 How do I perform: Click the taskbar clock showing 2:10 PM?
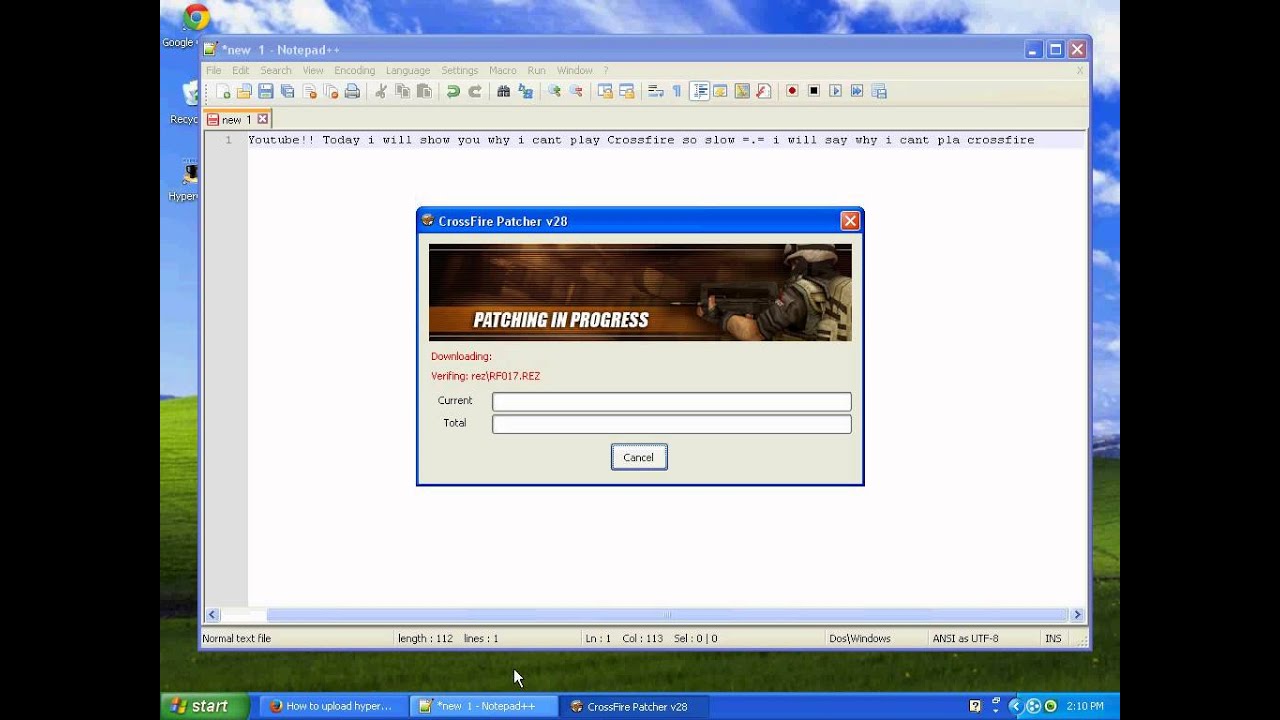pyautogui.click(x=1085, y=706)
